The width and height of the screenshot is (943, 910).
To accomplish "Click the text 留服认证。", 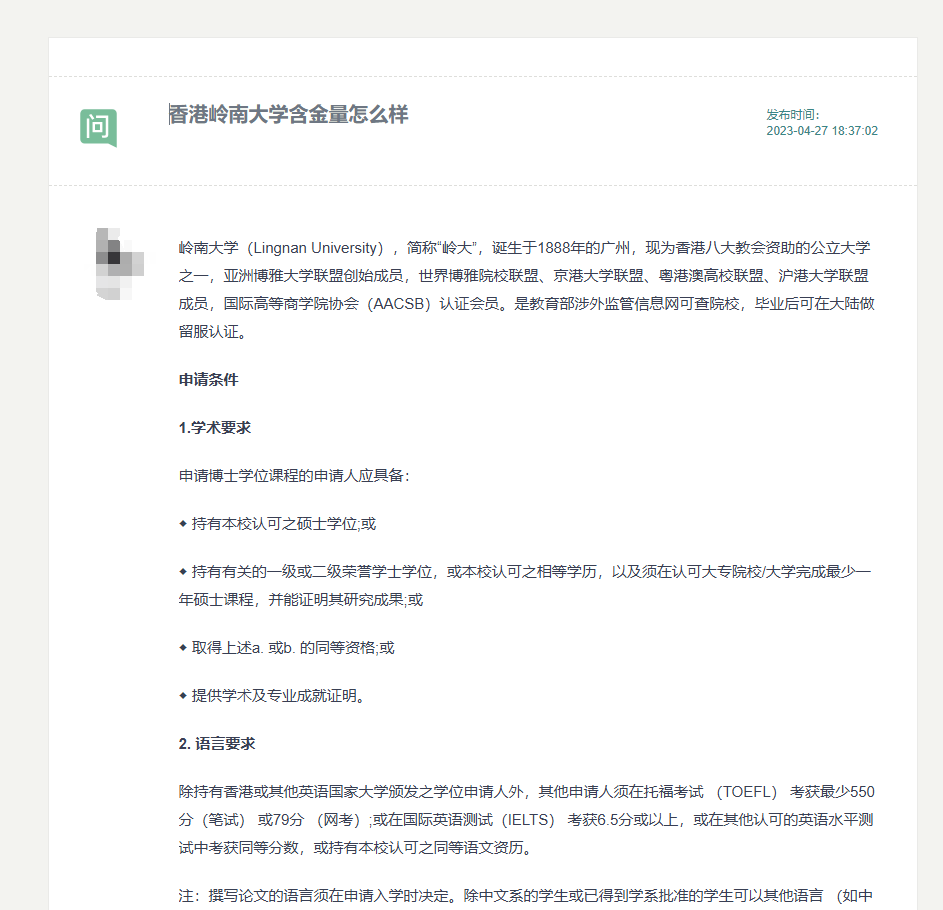I will pos(213,332).
